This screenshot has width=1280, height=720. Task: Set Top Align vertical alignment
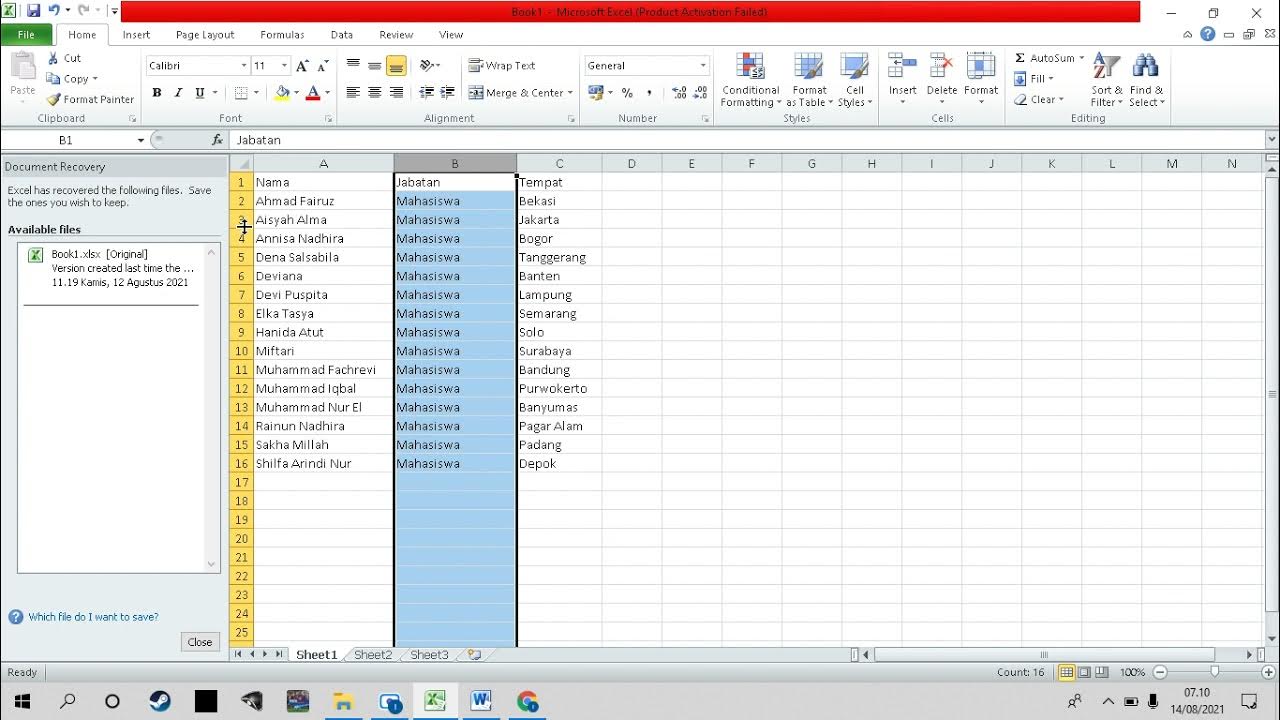pyautogui.click(x=353, y=65)
